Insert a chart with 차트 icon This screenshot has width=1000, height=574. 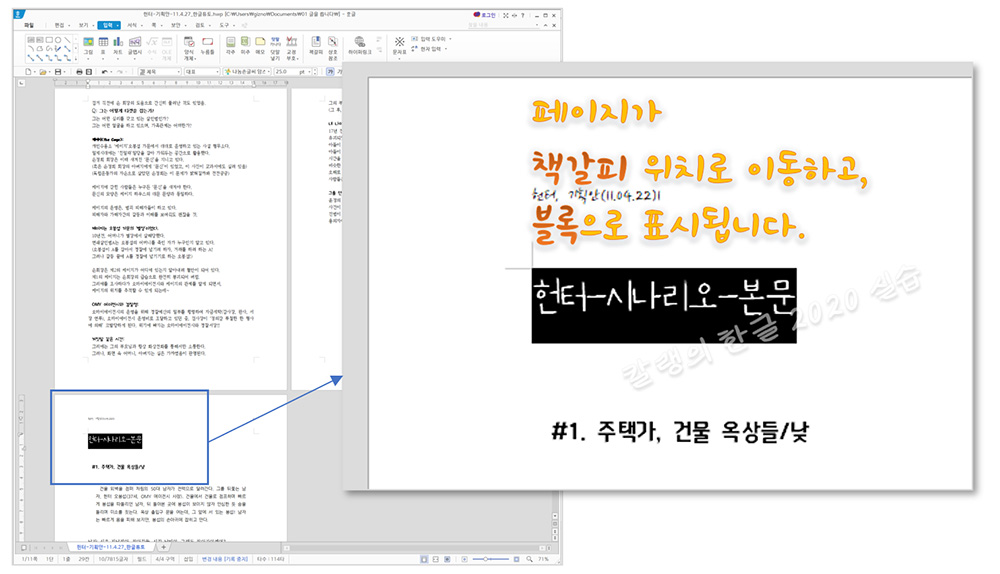(x=118, y=46)
